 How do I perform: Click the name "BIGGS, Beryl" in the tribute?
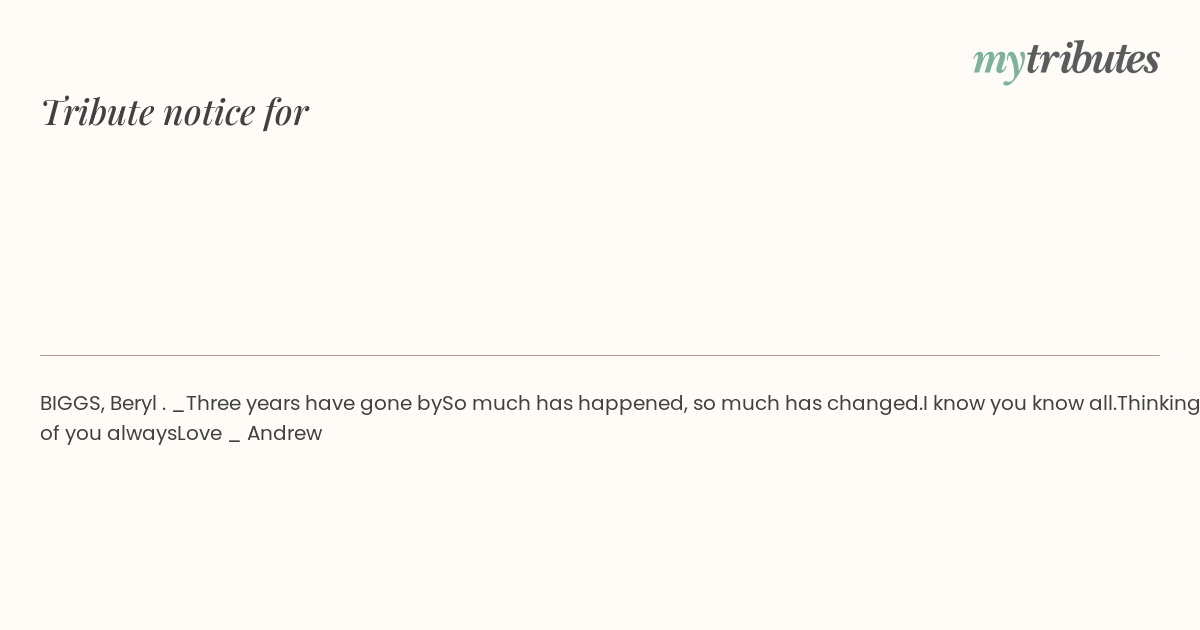98,404
